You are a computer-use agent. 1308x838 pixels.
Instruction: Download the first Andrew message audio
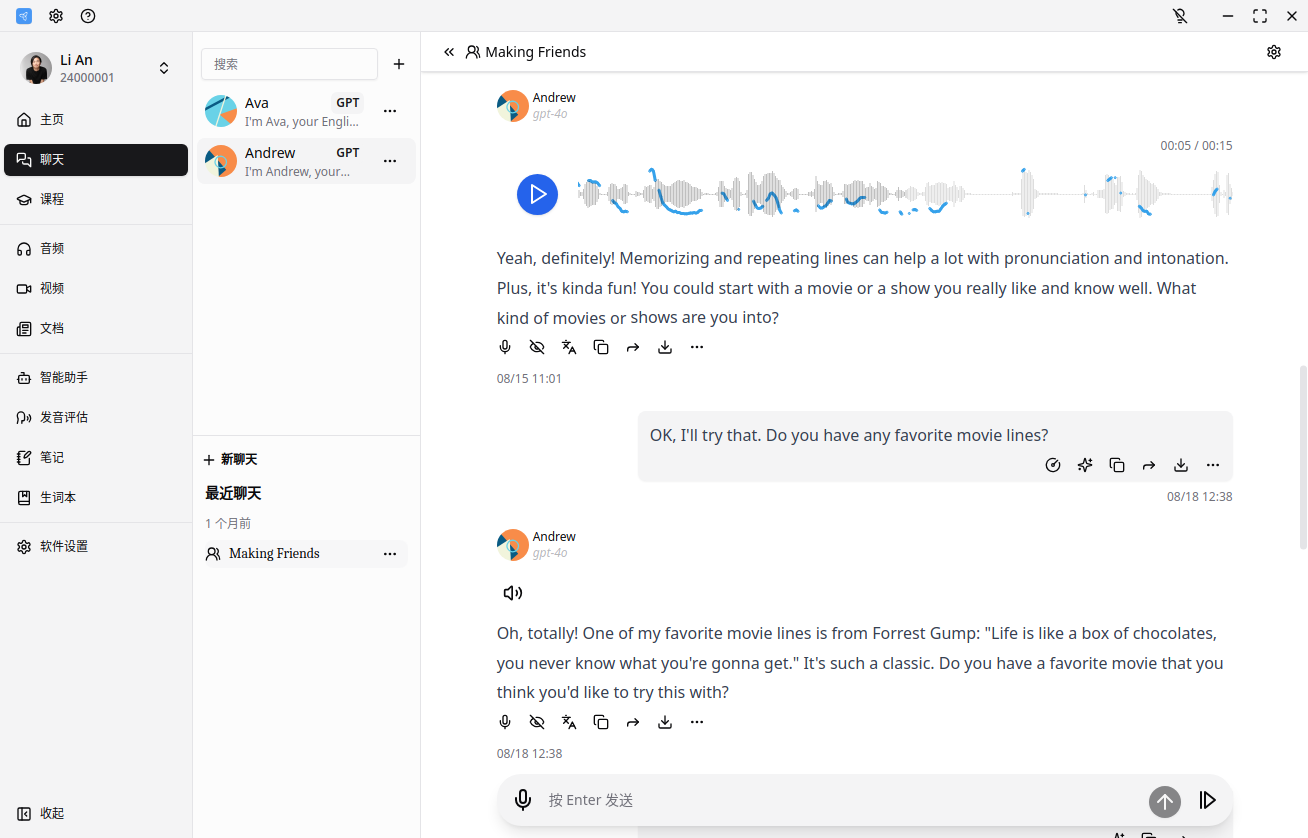point(665,347)
